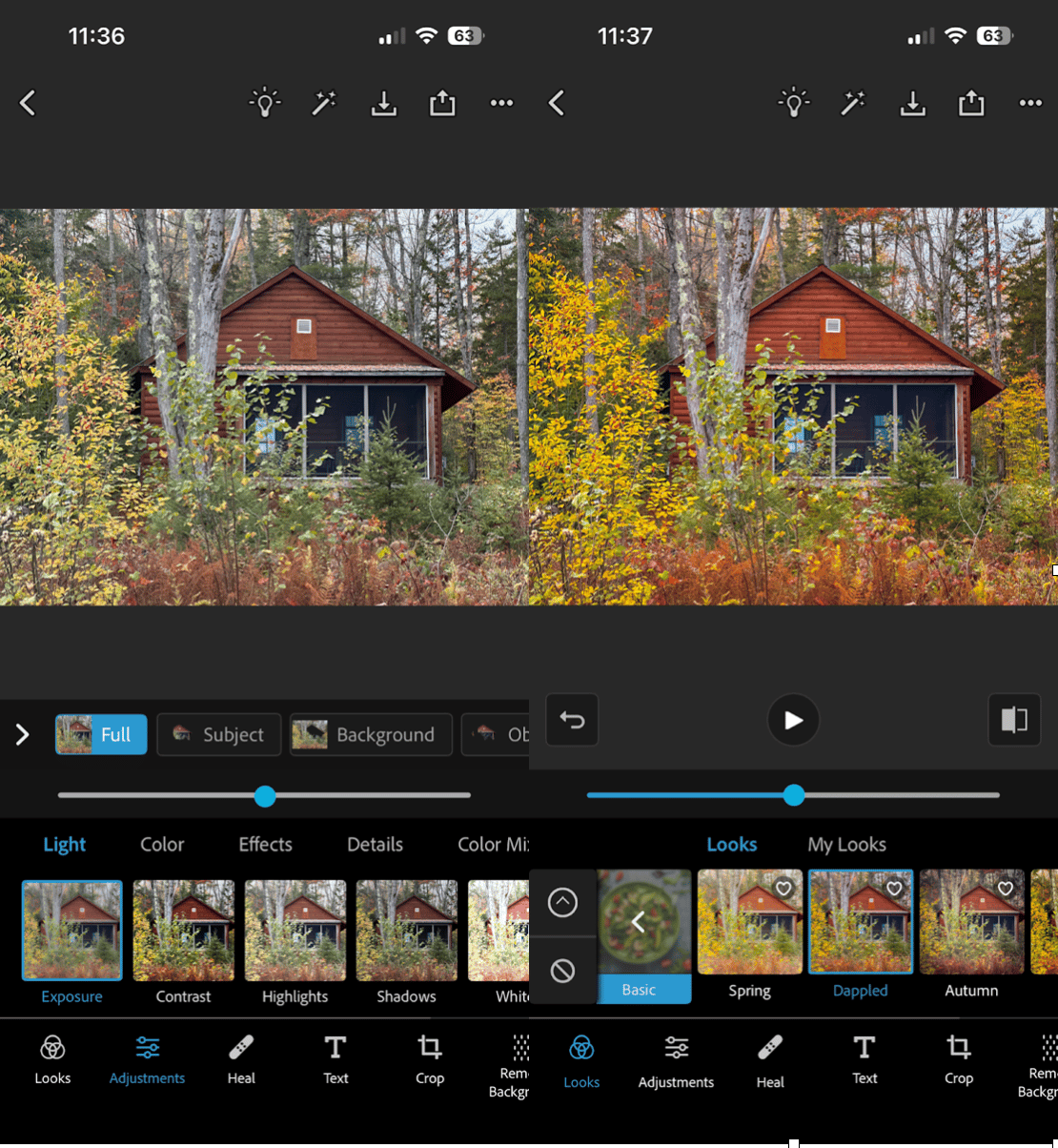The height and width of the screenshot is (1148, 1058).
Task: Select the no-effect circle-slash icon
Action: 562,971
